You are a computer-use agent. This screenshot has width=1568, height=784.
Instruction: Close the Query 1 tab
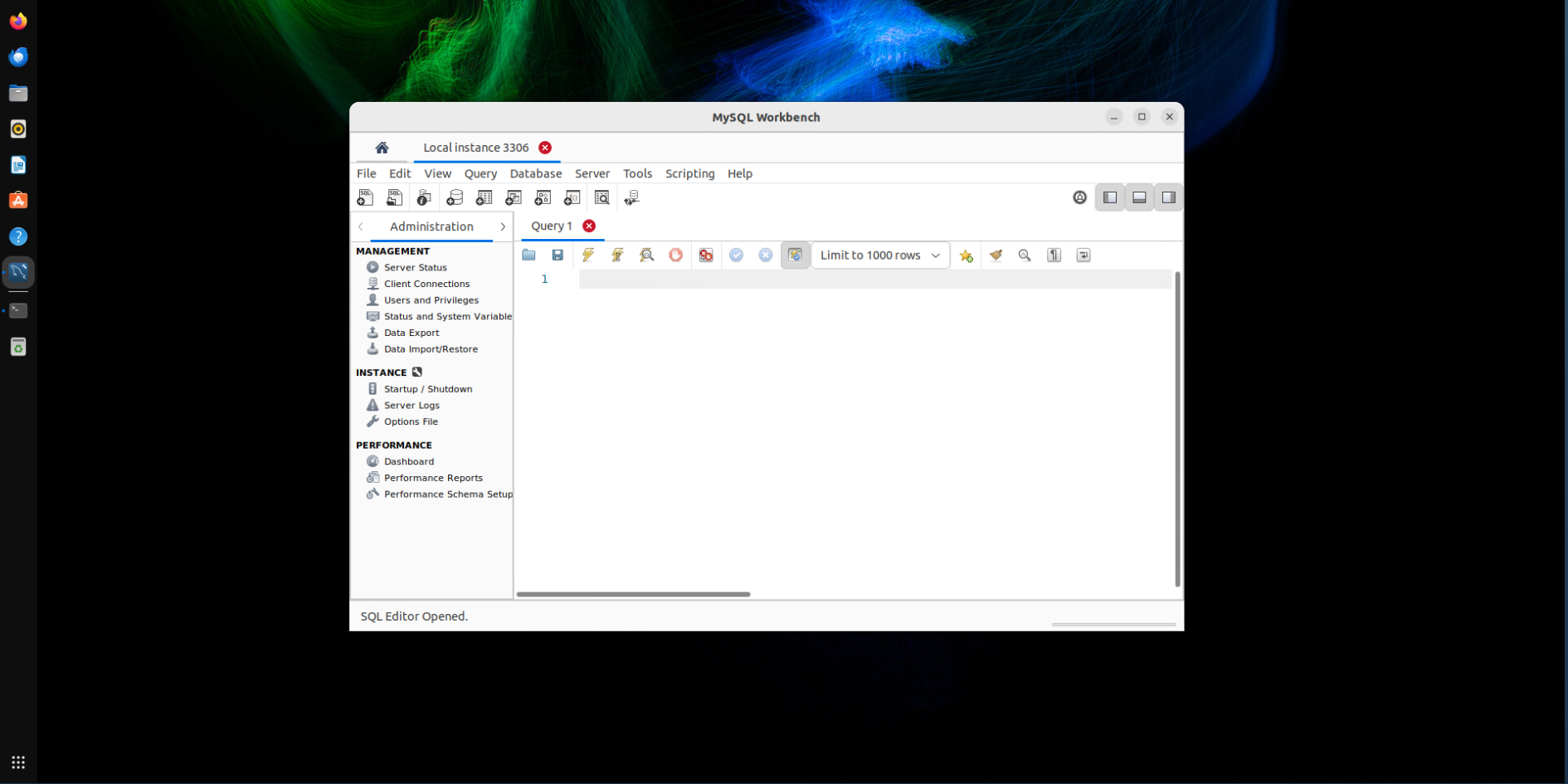(589, 226)
